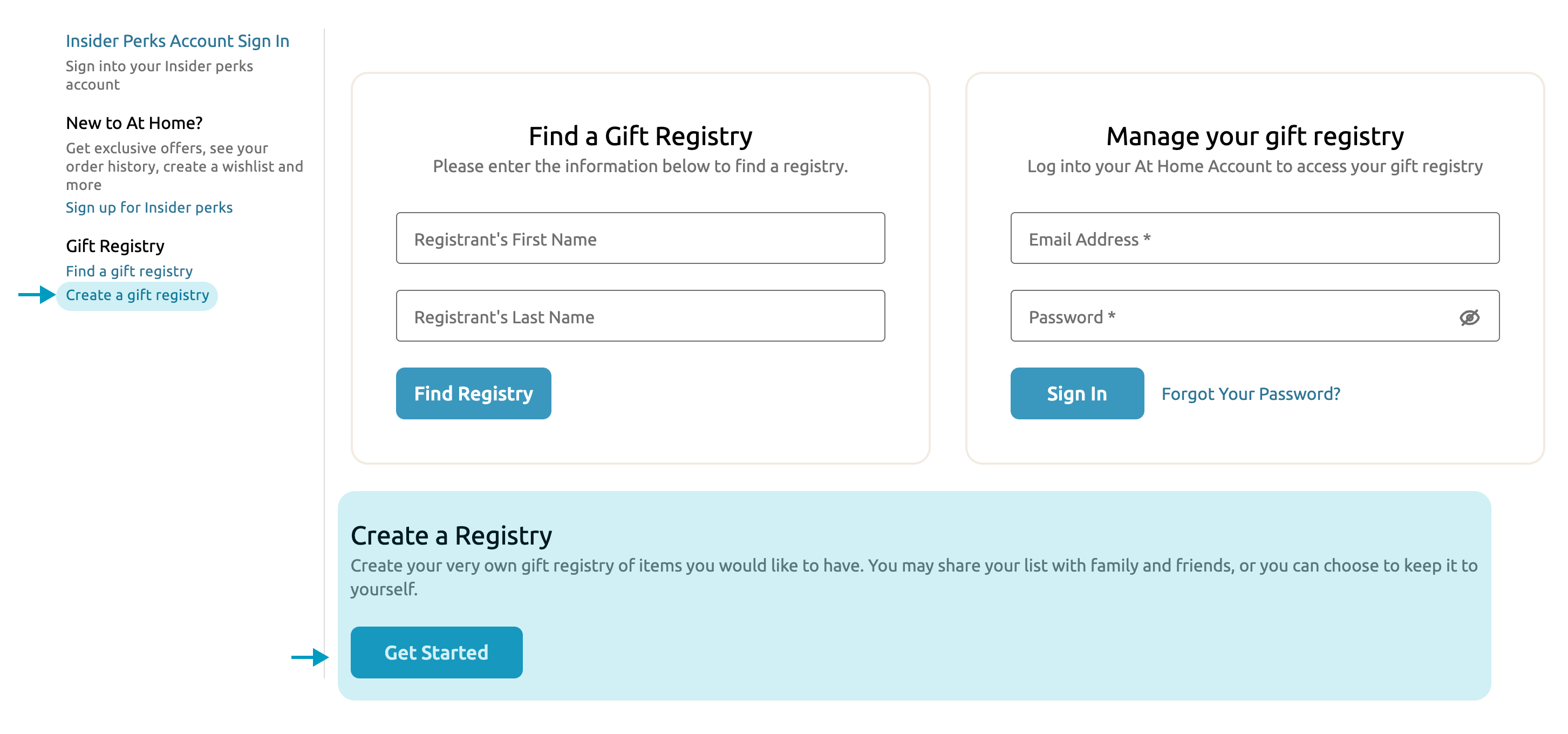This screenshot has width=1568, height=734.
Task: Click the New to At Home heading
Action: (x=134, y=123)
